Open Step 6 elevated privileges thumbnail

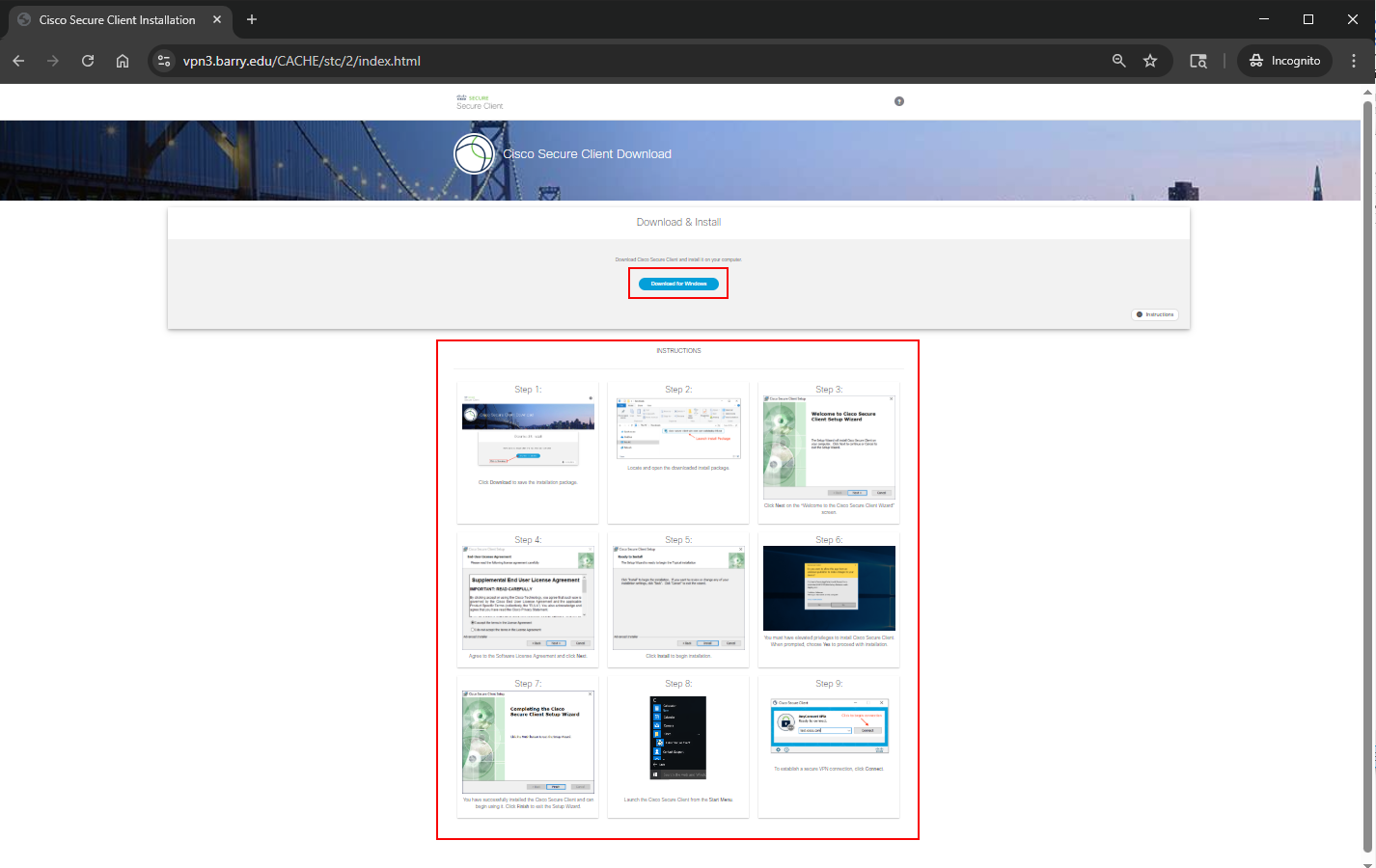pos(829,588)
